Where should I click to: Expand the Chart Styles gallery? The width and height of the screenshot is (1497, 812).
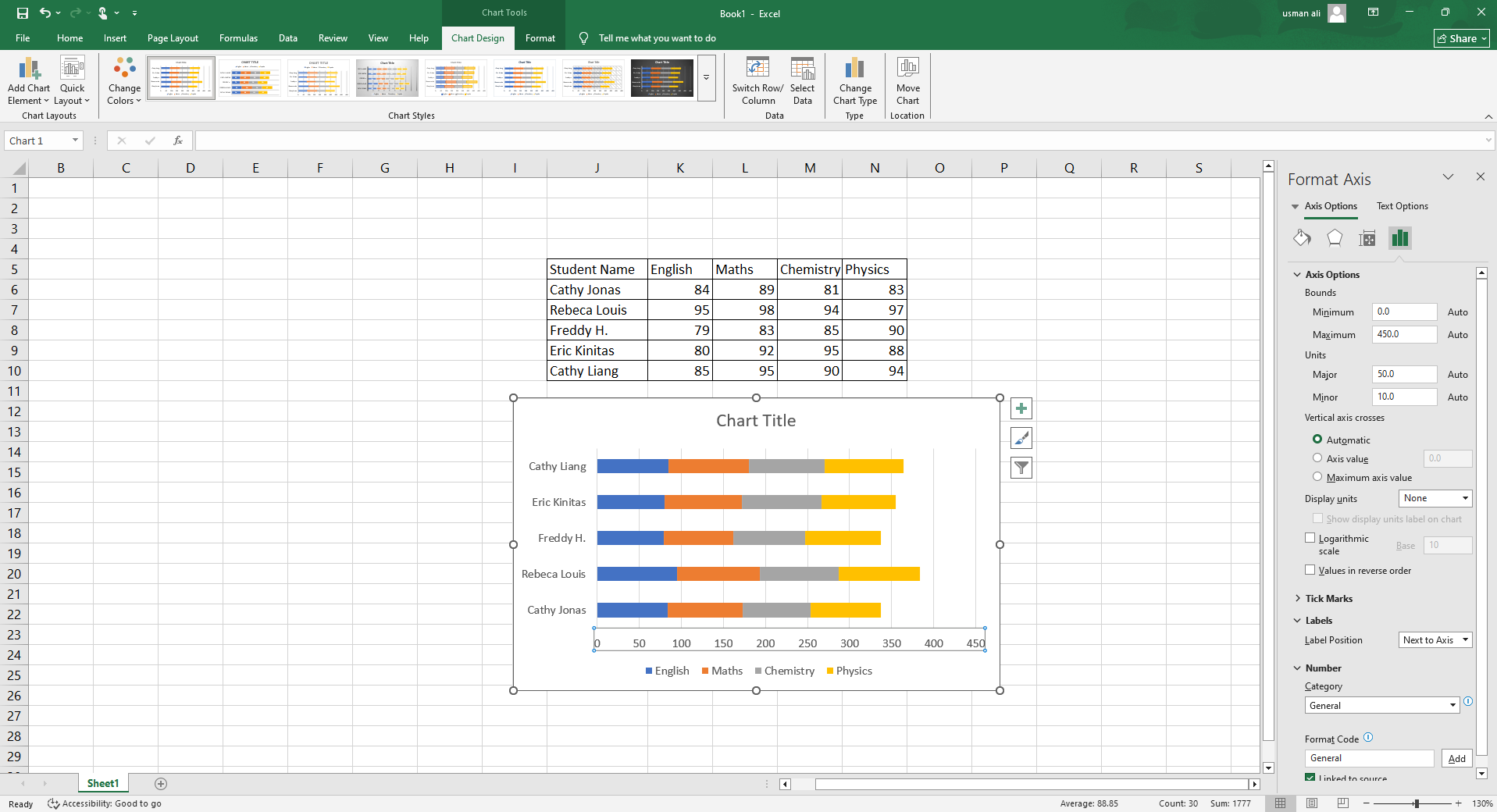coord(706,78)
